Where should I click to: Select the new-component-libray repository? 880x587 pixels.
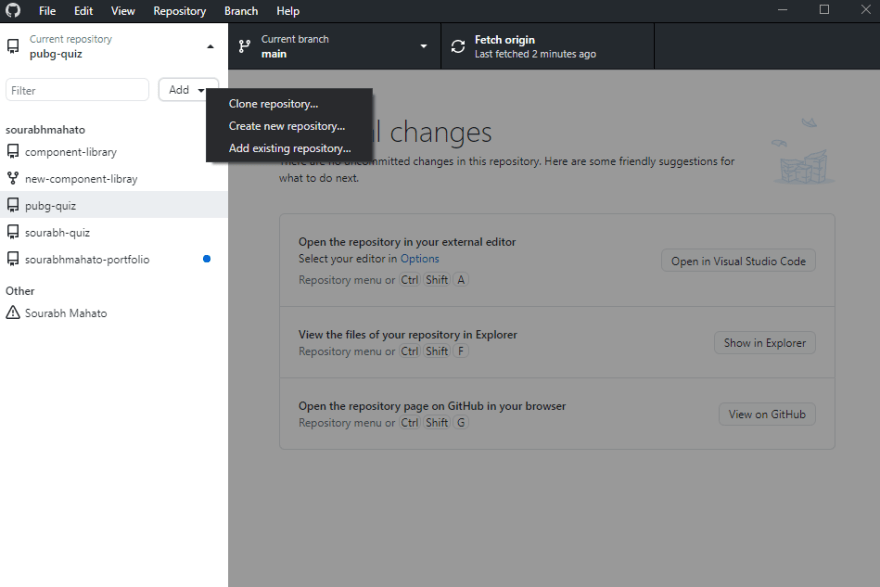coord(114,178)
